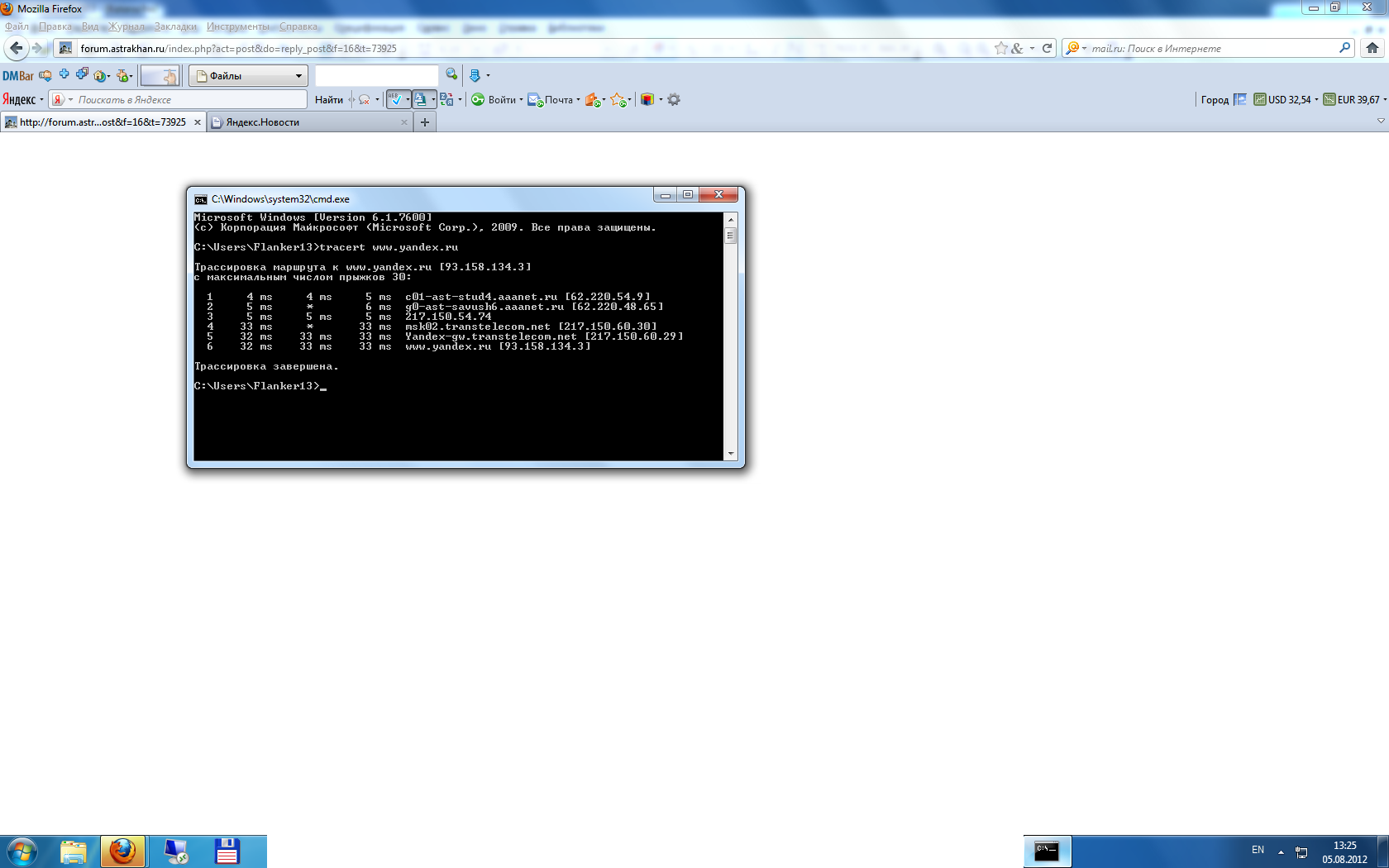Screen dimensions: 1389x868
Task: Click the Yandex page translate icon
Action: pos(447,99)
